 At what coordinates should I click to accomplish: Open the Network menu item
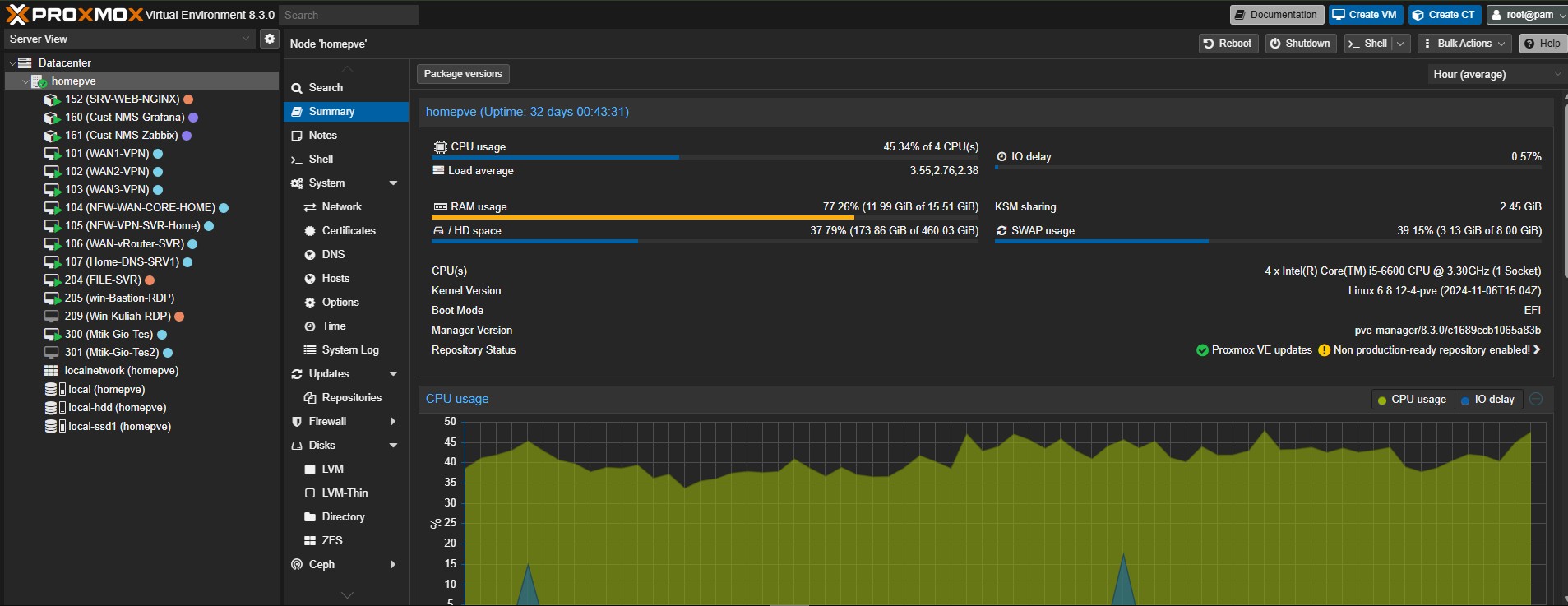341,207
